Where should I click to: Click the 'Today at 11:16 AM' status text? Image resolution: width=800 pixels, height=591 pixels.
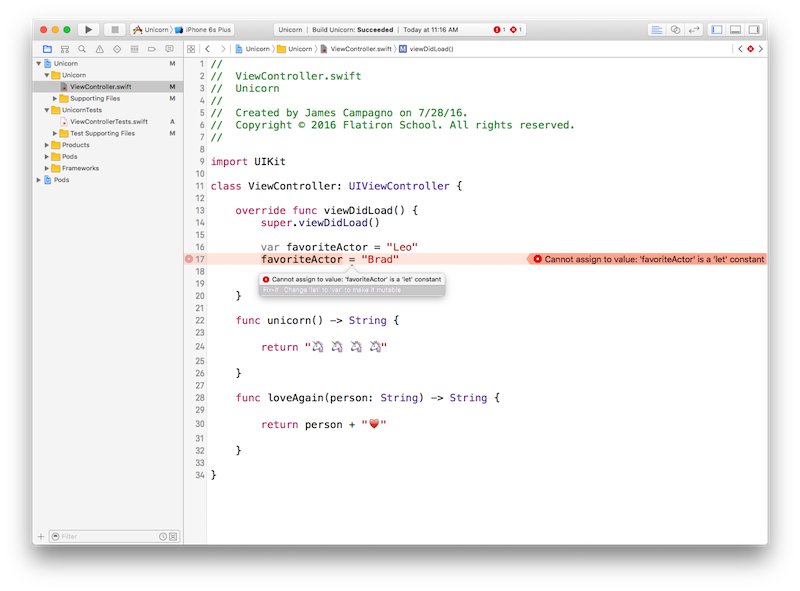click(x=431, y=30)
